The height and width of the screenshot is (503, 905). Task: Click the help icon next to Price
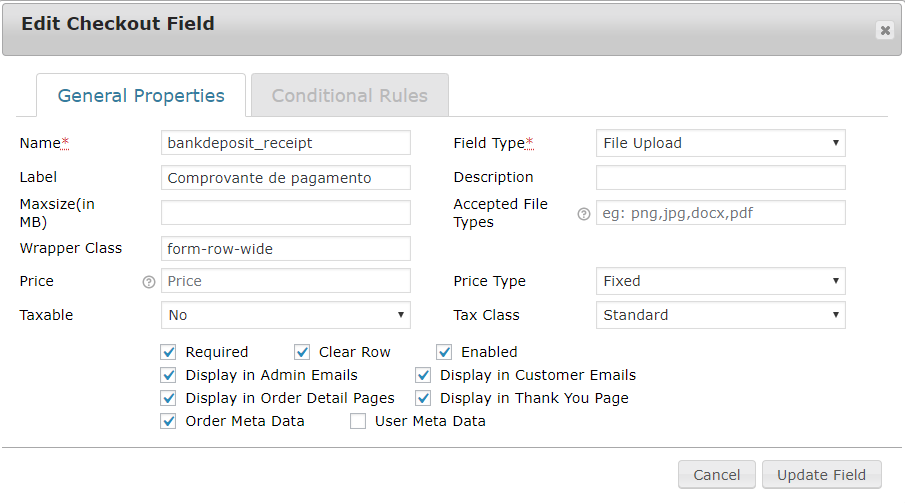149,282
